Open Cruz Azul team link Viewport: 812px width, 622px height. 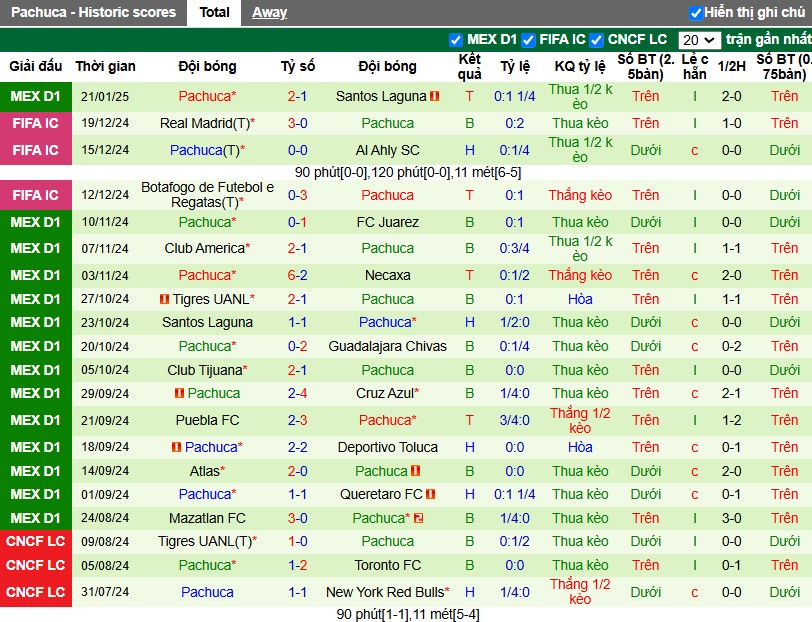(387, 393)
